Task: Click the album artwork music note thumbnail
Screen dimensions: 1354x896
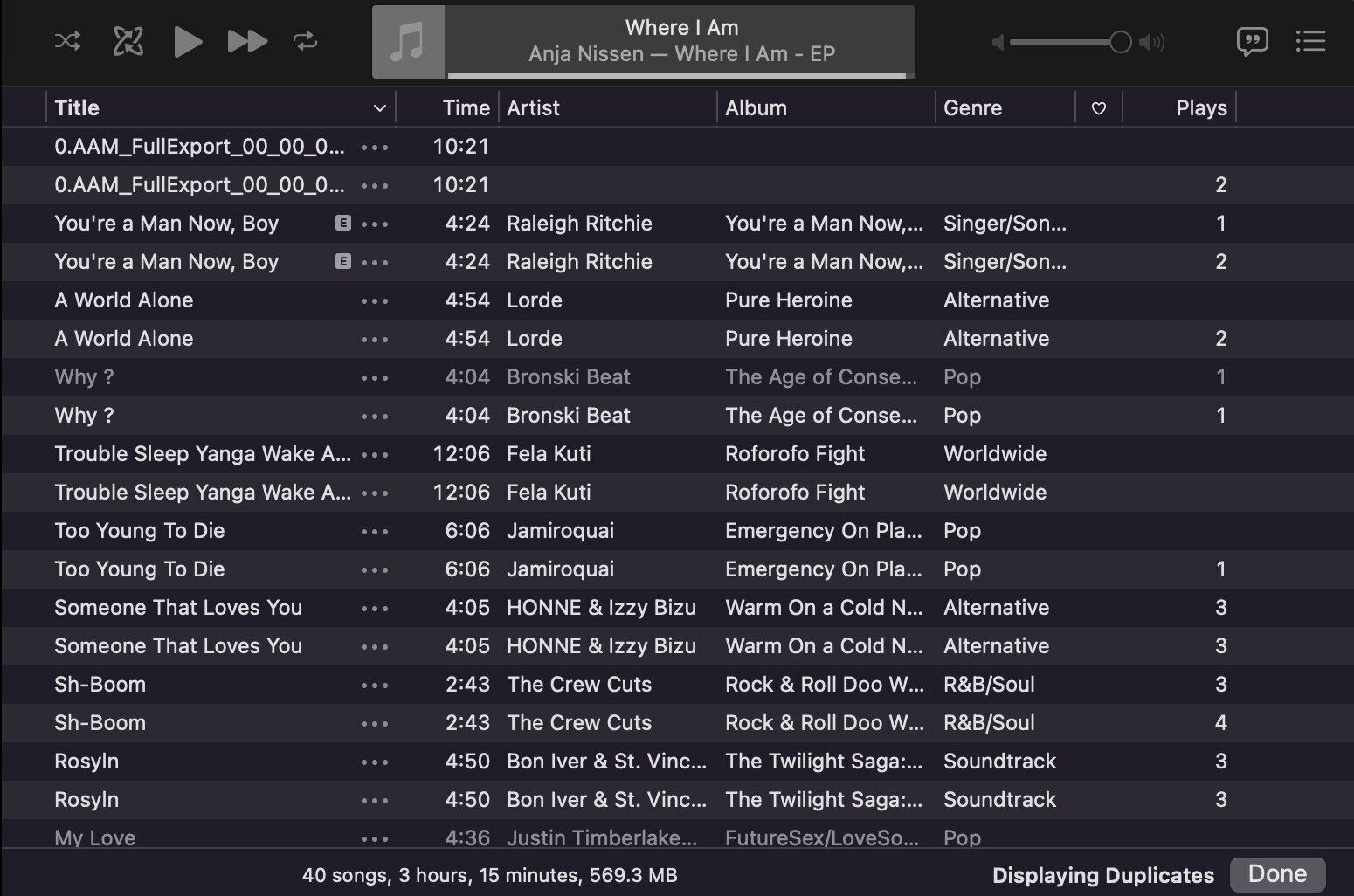Action: coord(408,42)
